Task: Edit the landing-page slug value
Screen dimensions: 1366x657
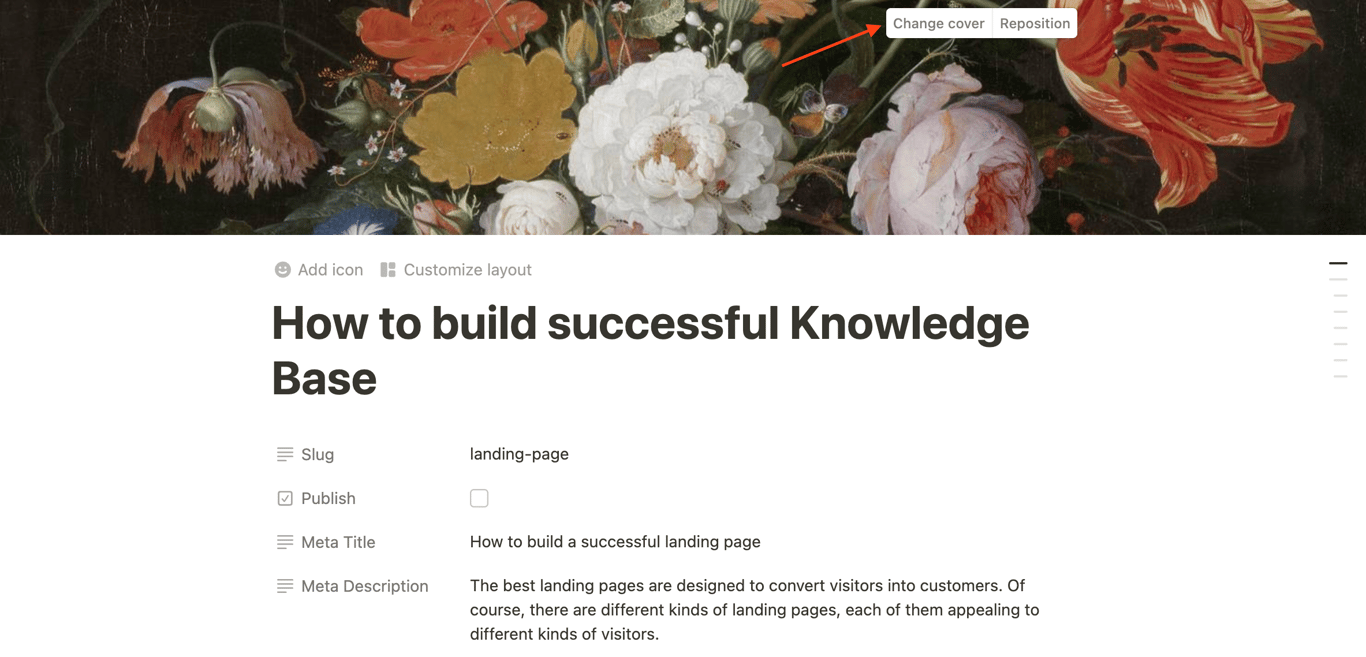Action: (519, 454)
